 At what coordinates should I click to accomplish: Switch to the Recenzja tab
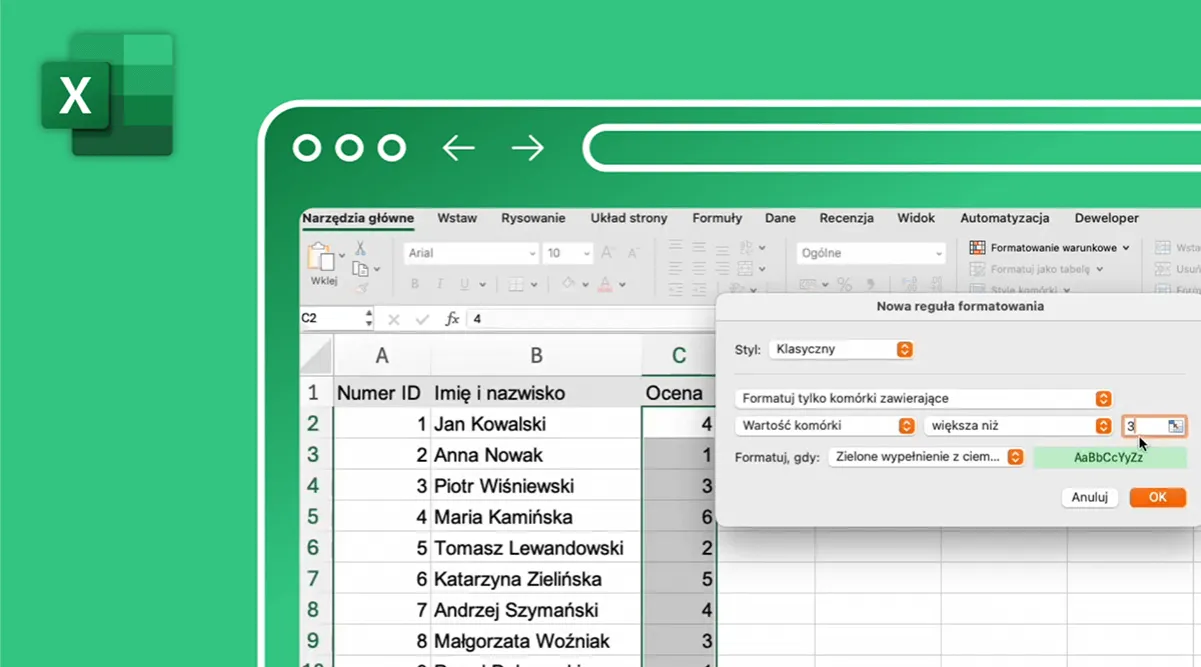(846, 218)
